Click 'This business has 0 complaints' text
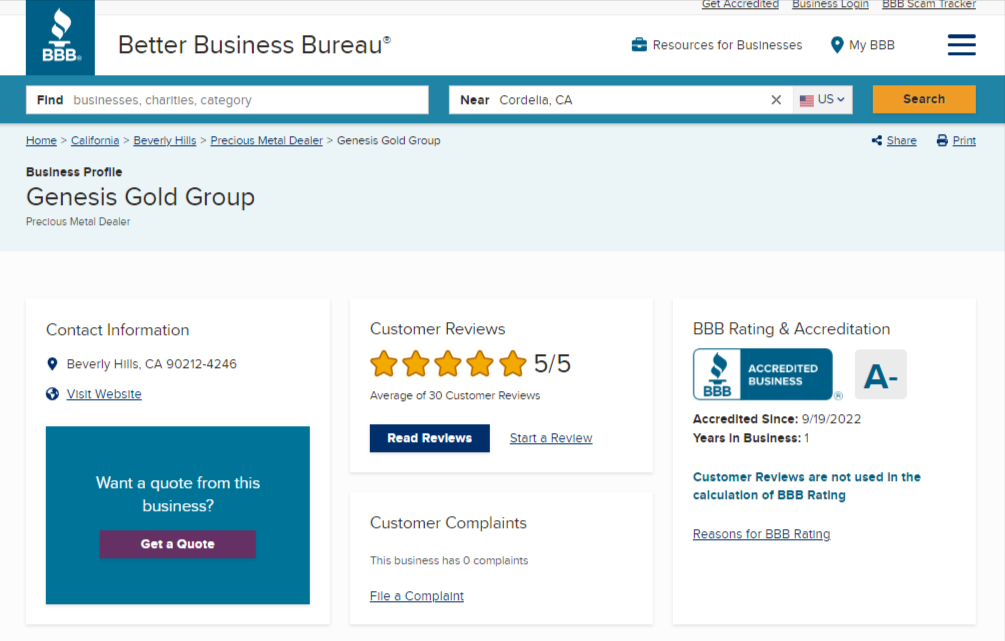 [x=449, y=560]
